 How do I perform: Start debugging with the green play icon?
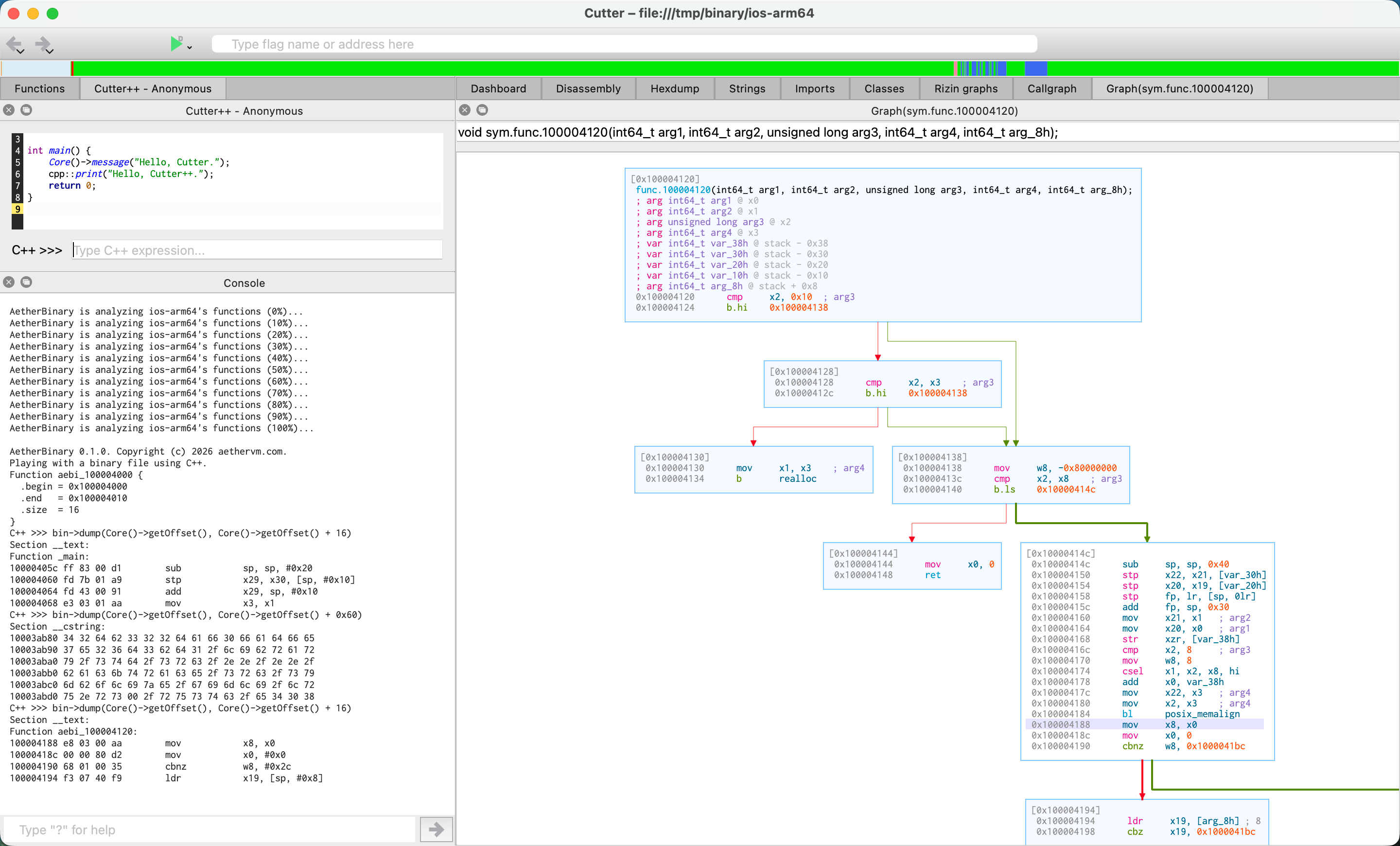[176, 43]
